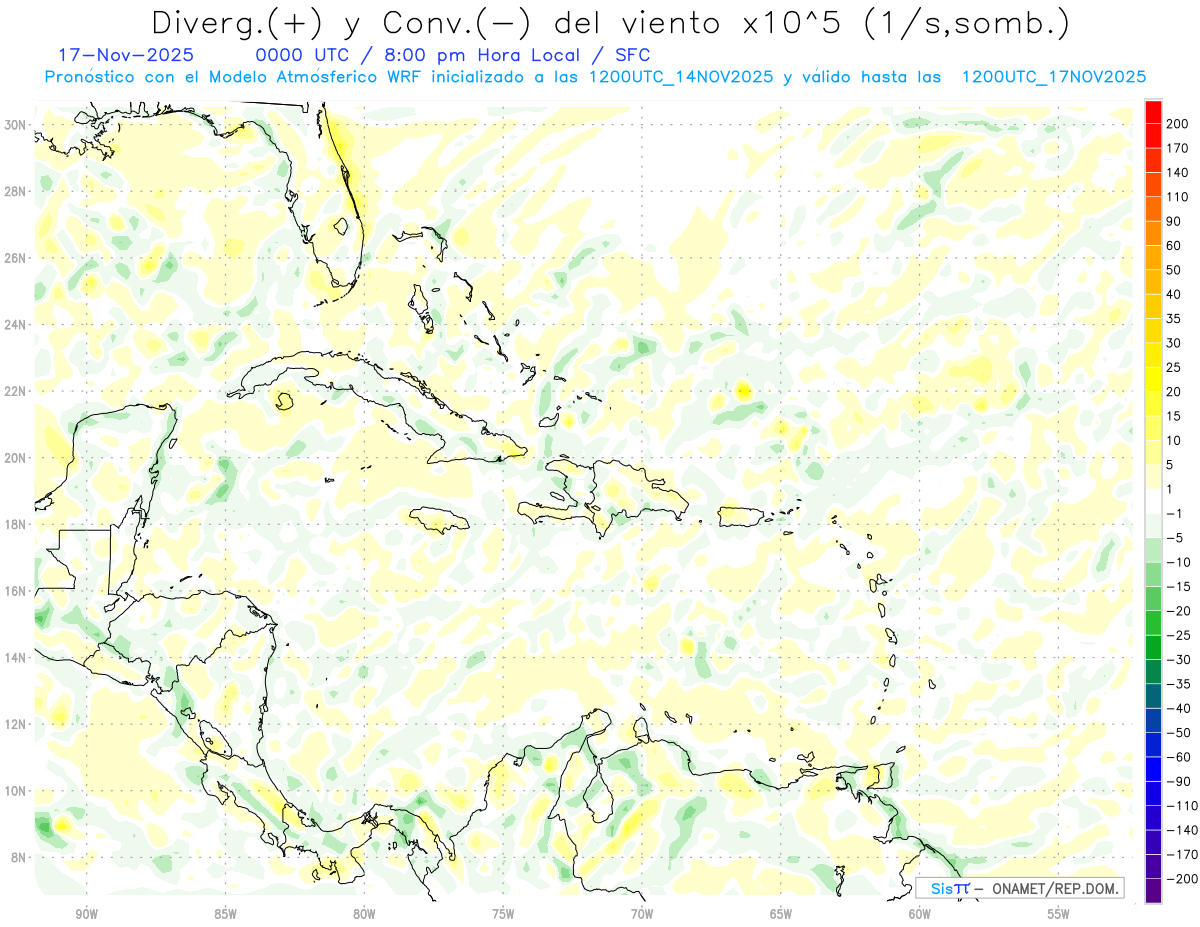Click the blue colorbar swatch between -60 and -90
1200x927 pixels.
pyautogui.click(x=1153, y=769)
